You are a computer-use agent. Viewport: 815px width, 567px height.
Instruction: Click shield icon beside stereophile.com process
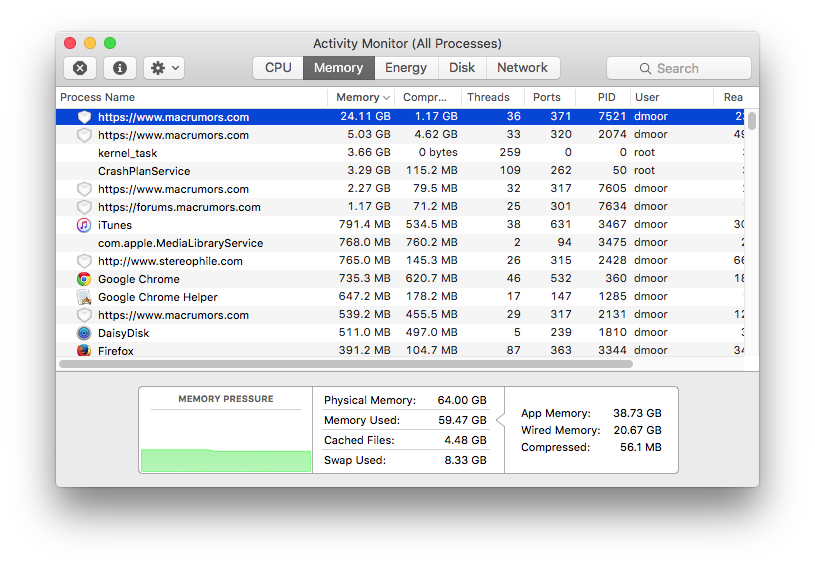(x=84, y=261)
